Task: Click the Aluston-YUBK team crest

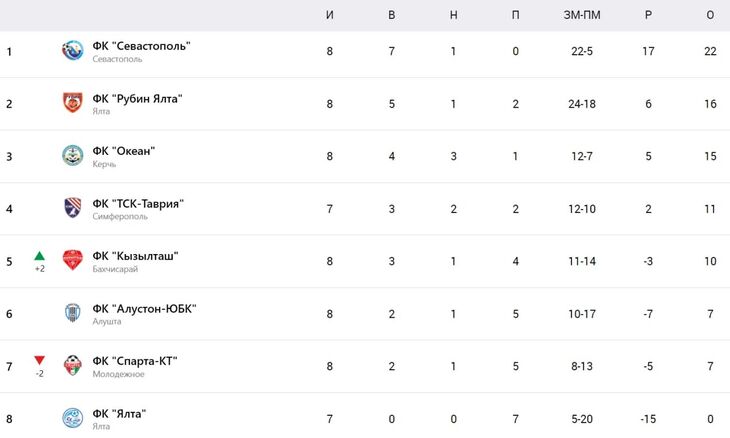Action: pos(72,313)
